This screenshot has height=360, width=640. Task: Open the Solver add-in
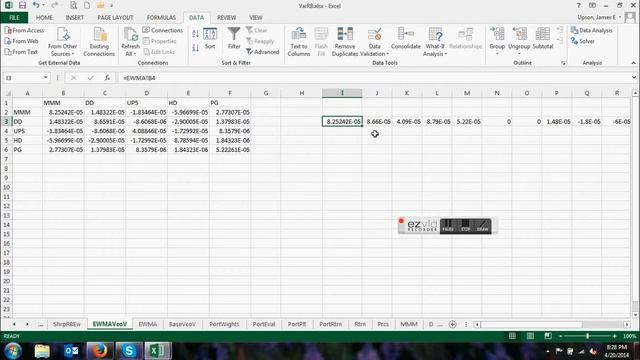coord(583,41)
